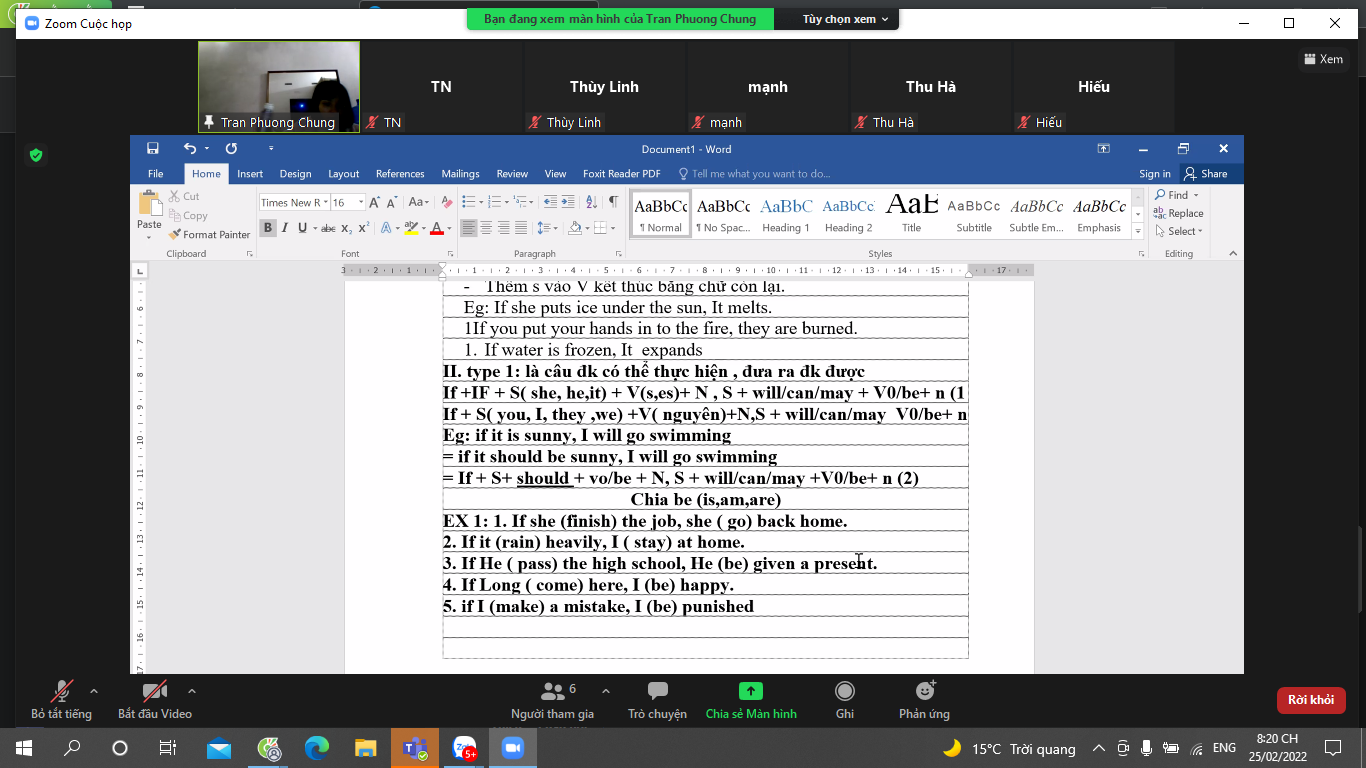
Task: Unmute microphone (Bỏ tắt tiếng)
Action: (61, 700)
